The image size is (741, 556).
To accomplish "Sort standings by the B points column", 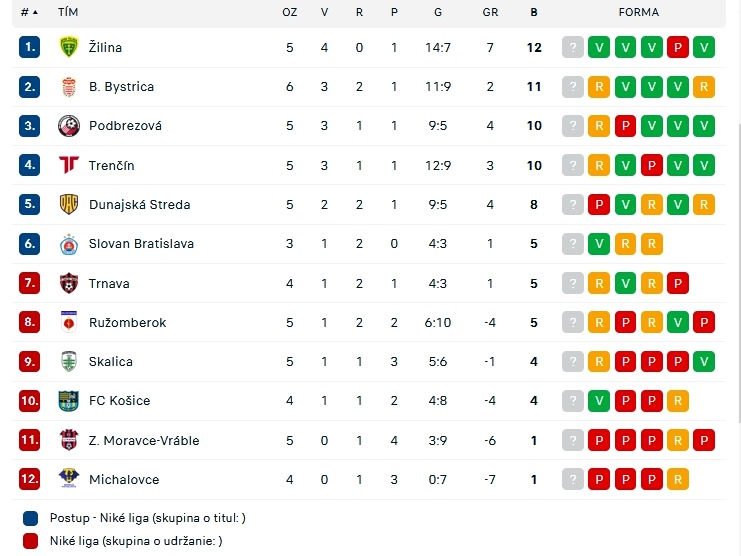I will pos(534,12).
